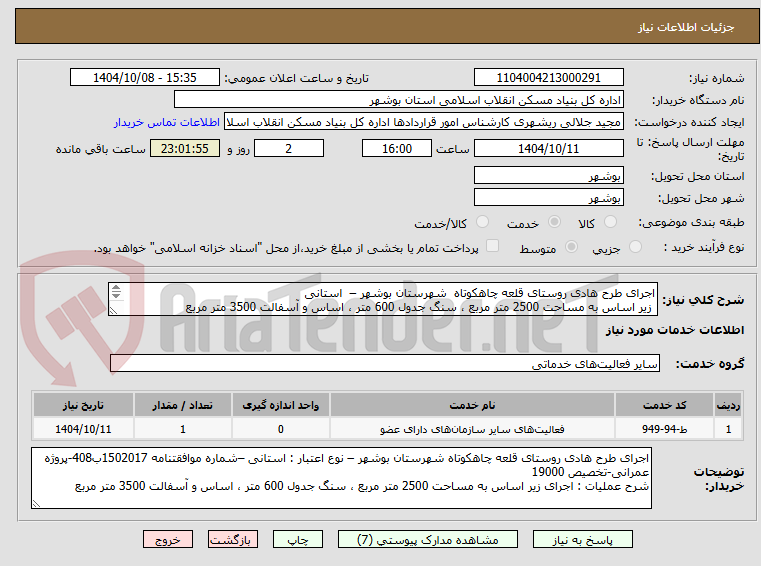Click the شرح کلی نیاز resize handle
This screenshot has width=761, height=566.
tap(113, 311)
